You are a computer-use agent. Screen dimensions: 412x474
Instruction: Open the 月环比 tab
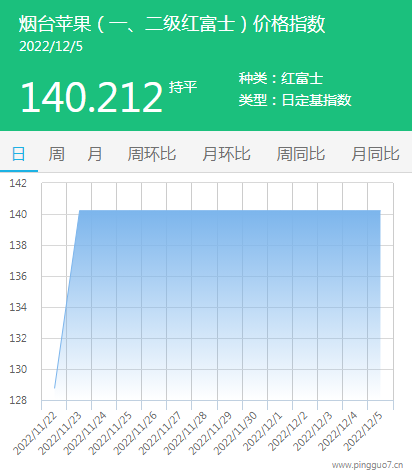tap(226, 154)
